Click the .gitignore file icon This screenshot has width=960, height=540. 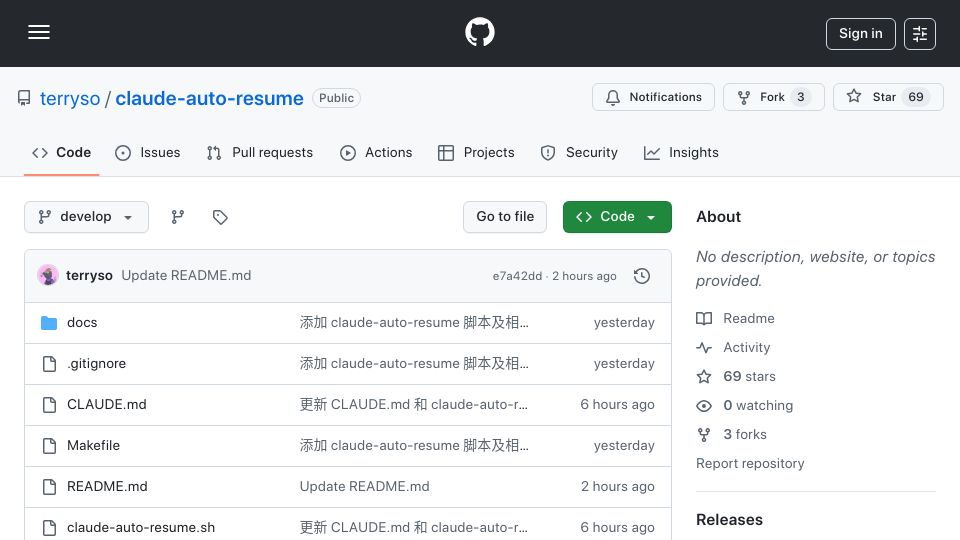(x=50, y=364)
